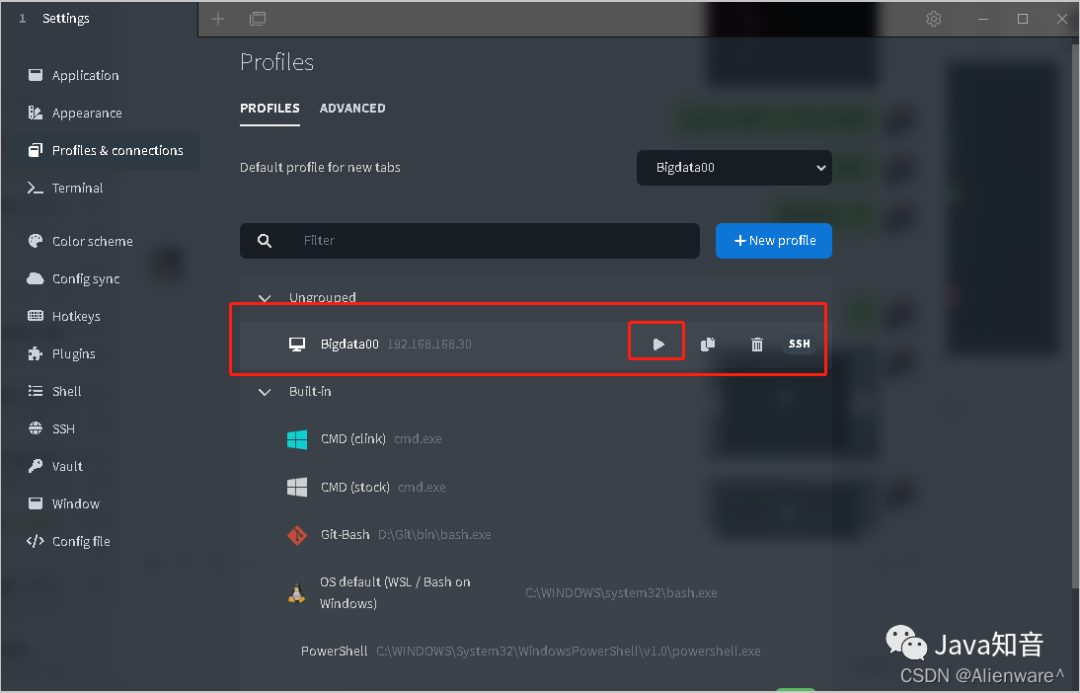This screenshot has height=693, width=1080.
Task: Add a new tab with plus icon
Action: (218, 19)
